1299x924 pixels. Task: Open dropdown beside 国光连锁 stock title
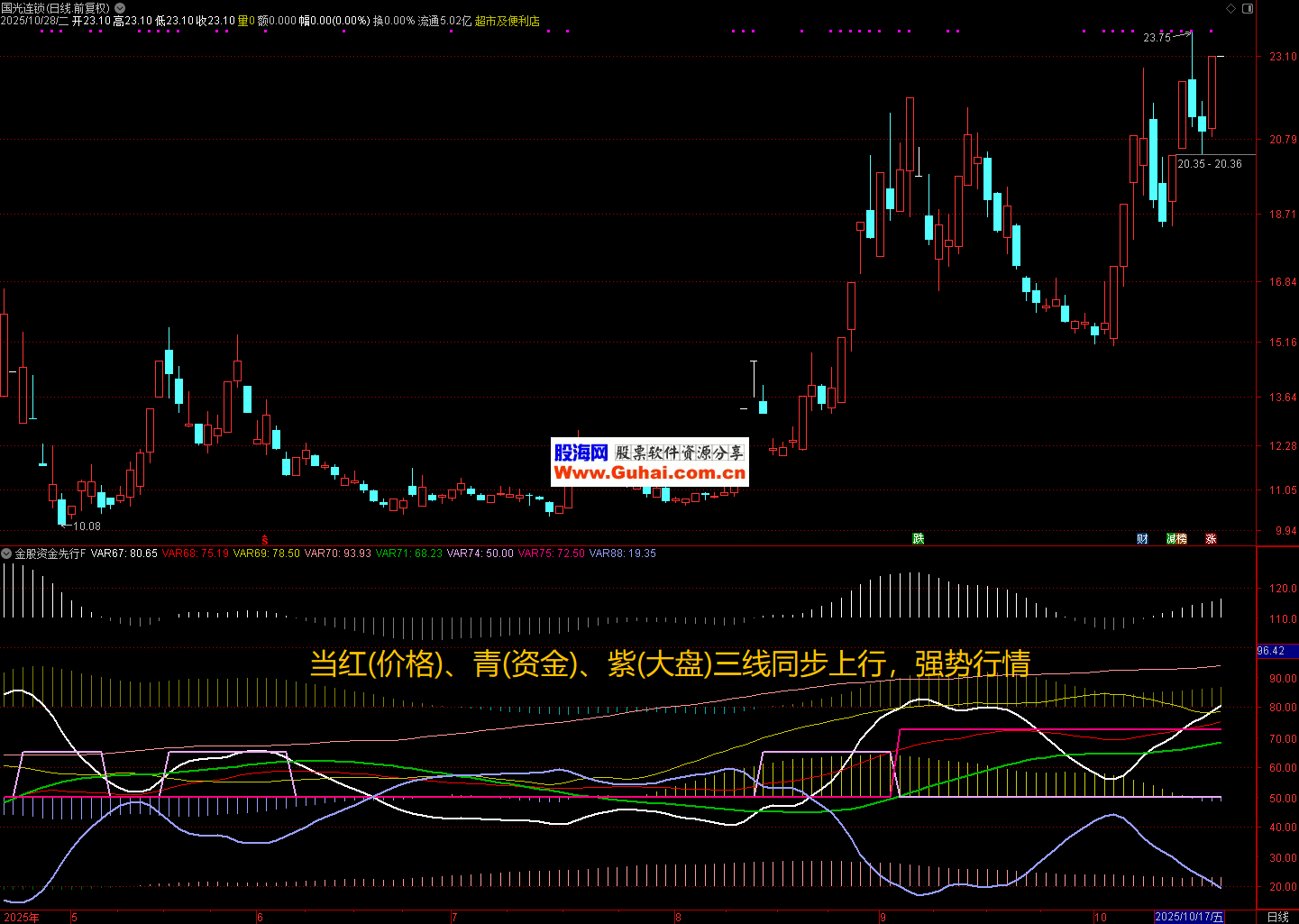click(x=120, y=8)
